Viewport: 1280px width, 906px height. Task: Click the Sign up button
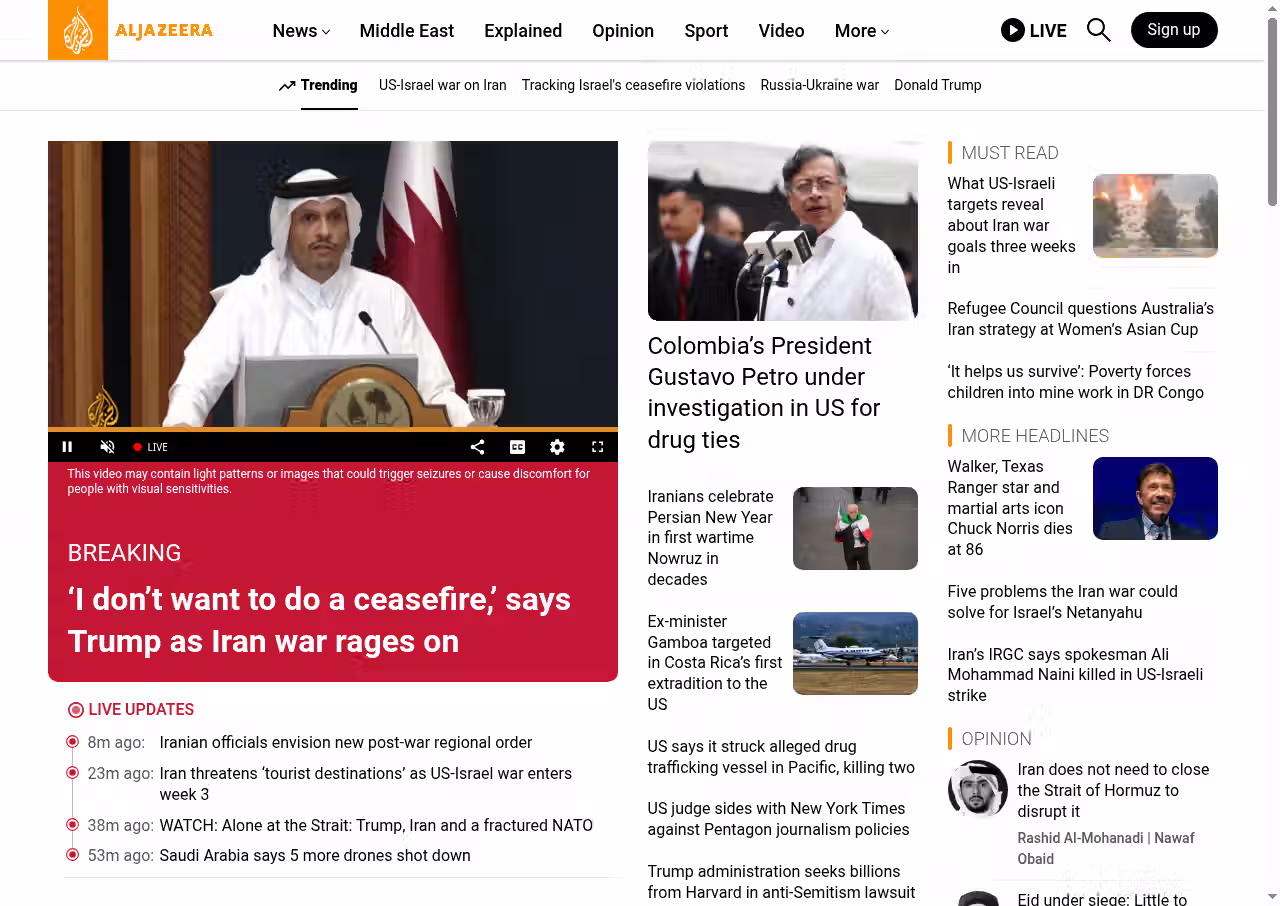point(1173,30)
